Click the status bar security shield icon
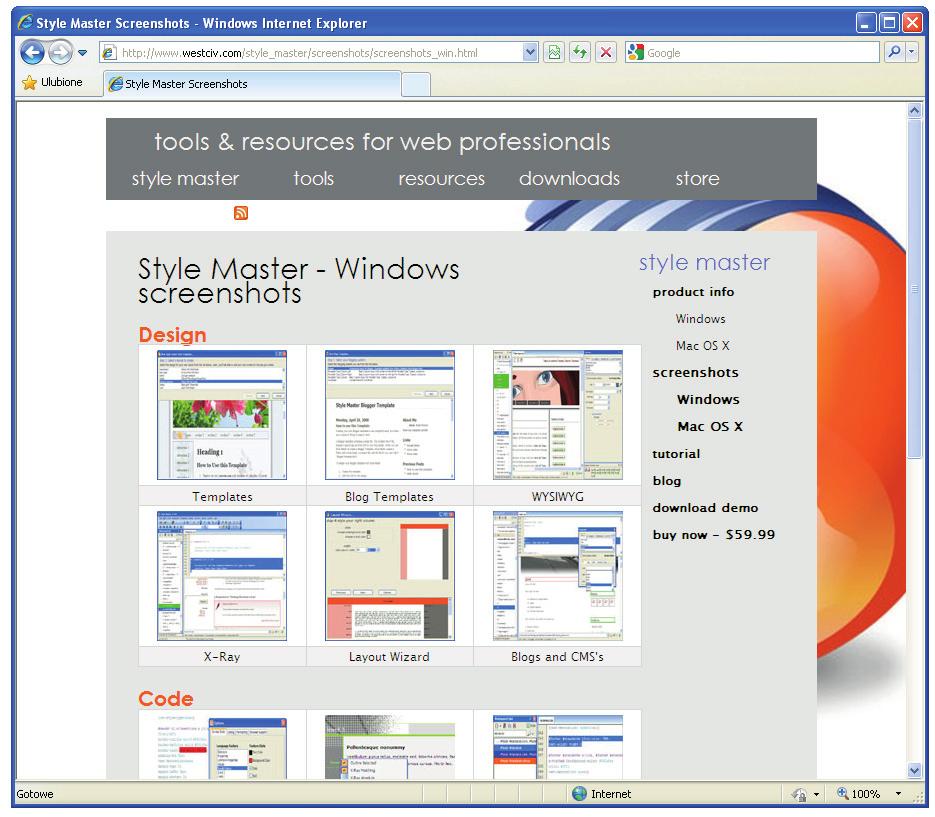 pos(799,794)
